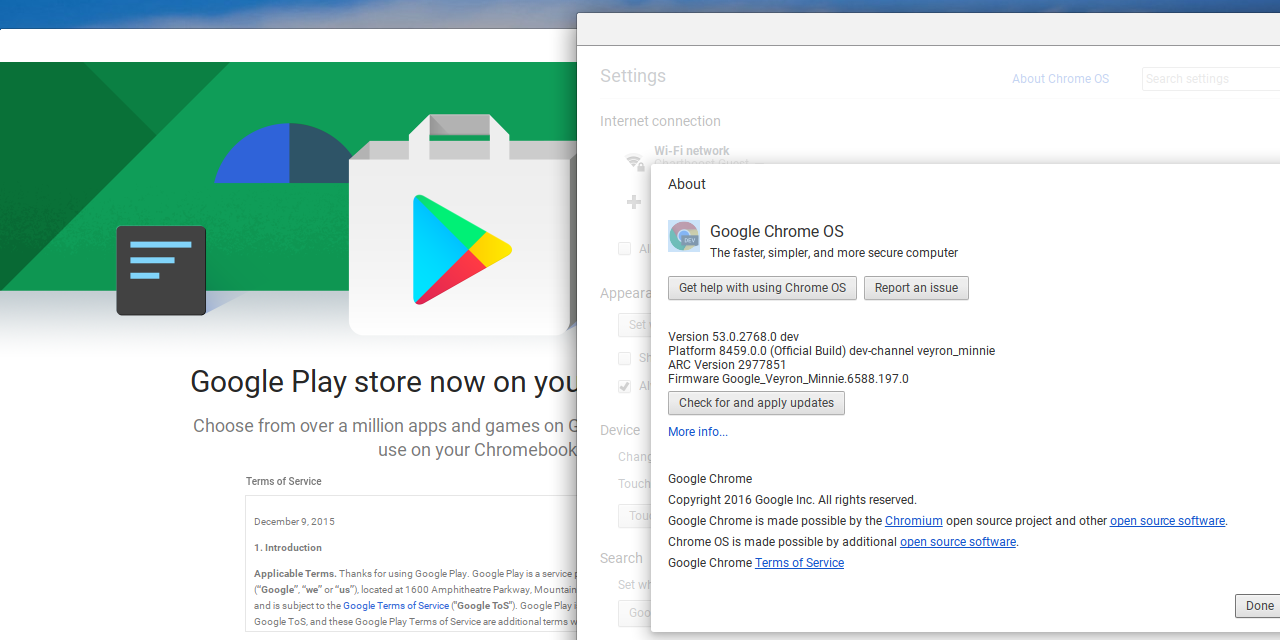Open the About Chrome OS settings page
1280x640 pixels.
(x=1060, y=79)
